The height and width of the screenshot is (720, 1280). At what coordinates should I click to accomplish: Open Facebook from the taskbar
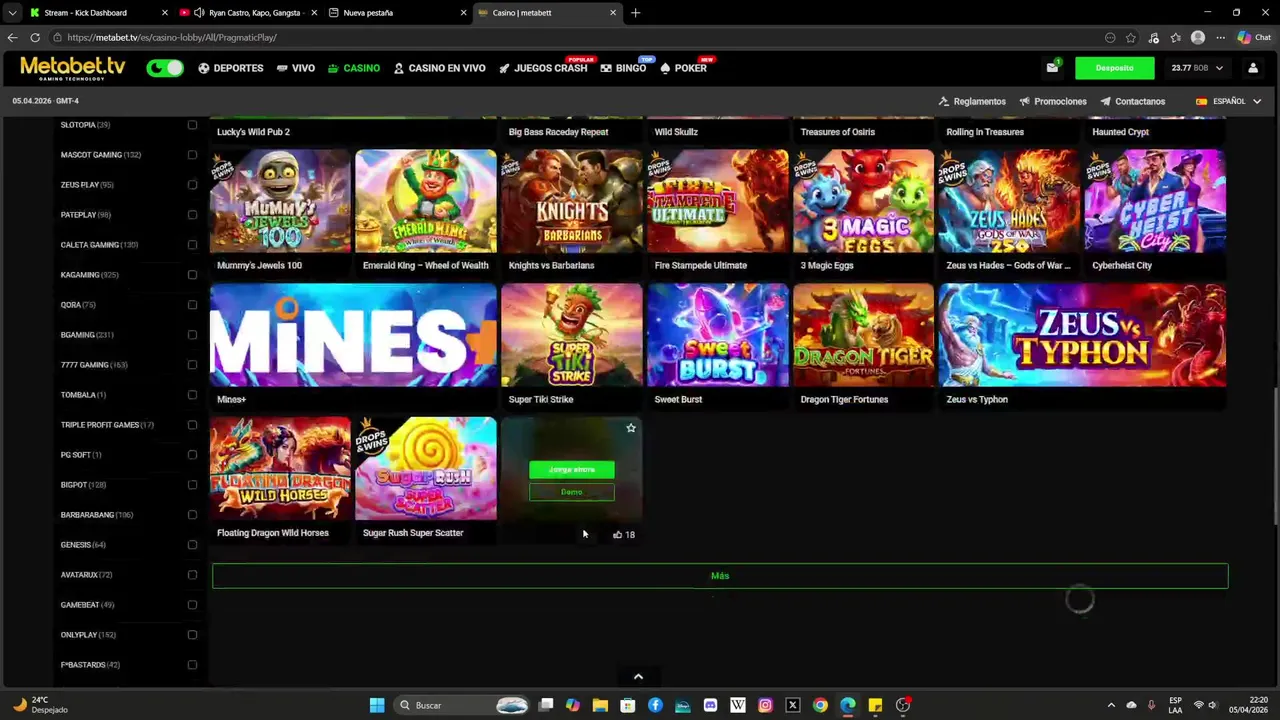655,705
